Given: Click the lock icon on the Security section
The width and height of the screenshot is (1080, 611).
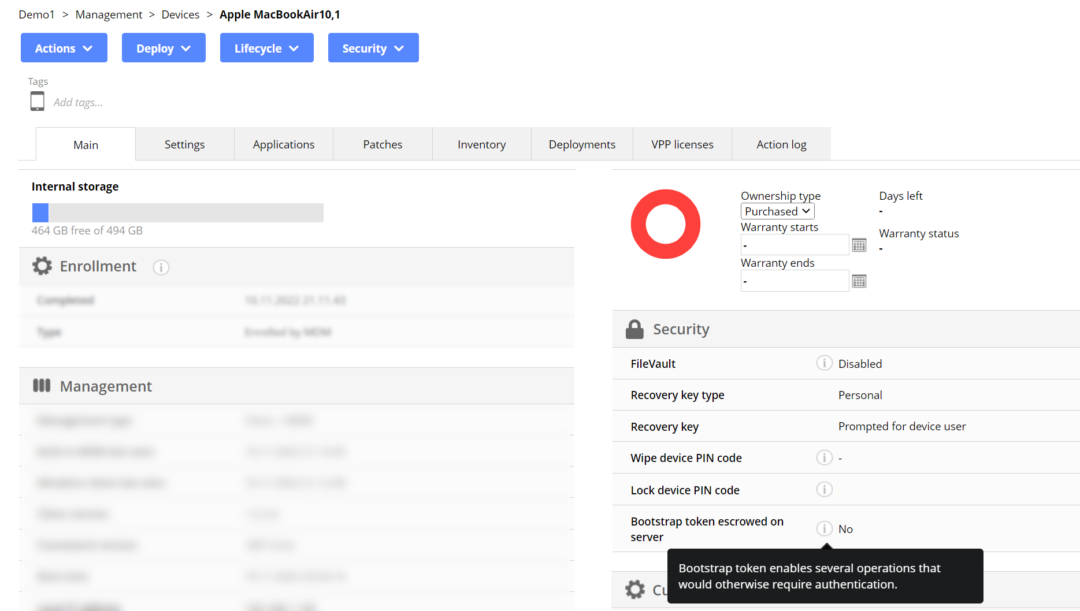Looking at the screenshot, I should click(x=635, y=328).
